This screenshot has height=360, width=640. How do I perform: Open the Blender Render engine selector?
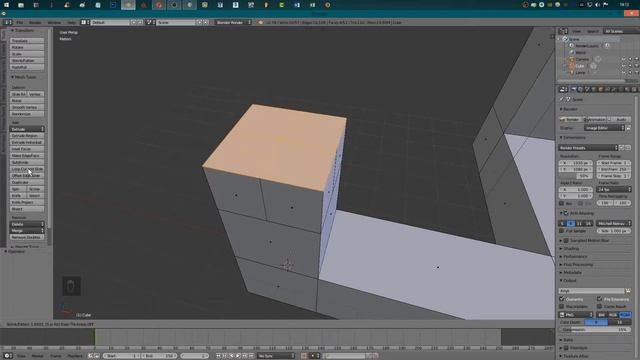(233, 22)
